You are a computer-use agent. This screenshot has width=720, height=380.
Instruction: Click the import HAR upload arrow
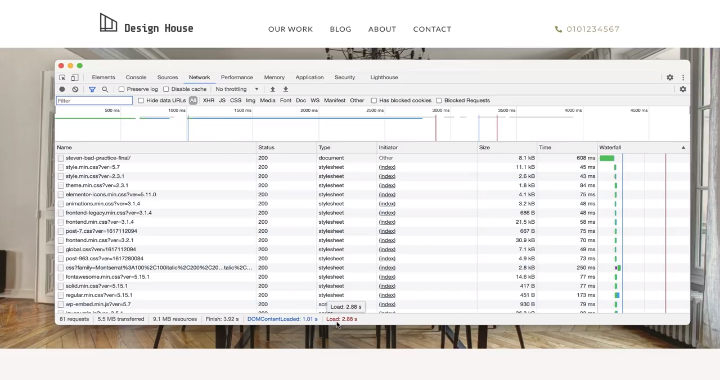pyautogui.click(x=272, y=89)
